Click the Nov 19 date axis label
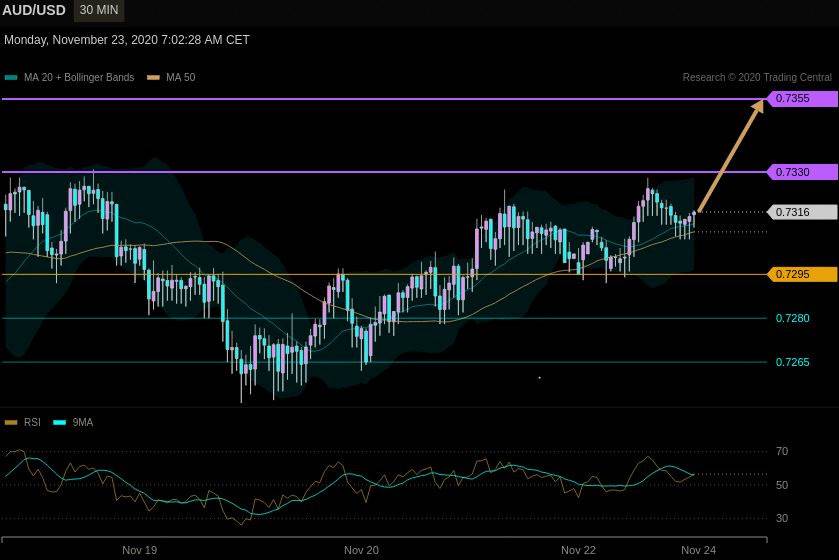Image resolution: width=839 pixels, height=560 pixels. click(x=140, y=550)
